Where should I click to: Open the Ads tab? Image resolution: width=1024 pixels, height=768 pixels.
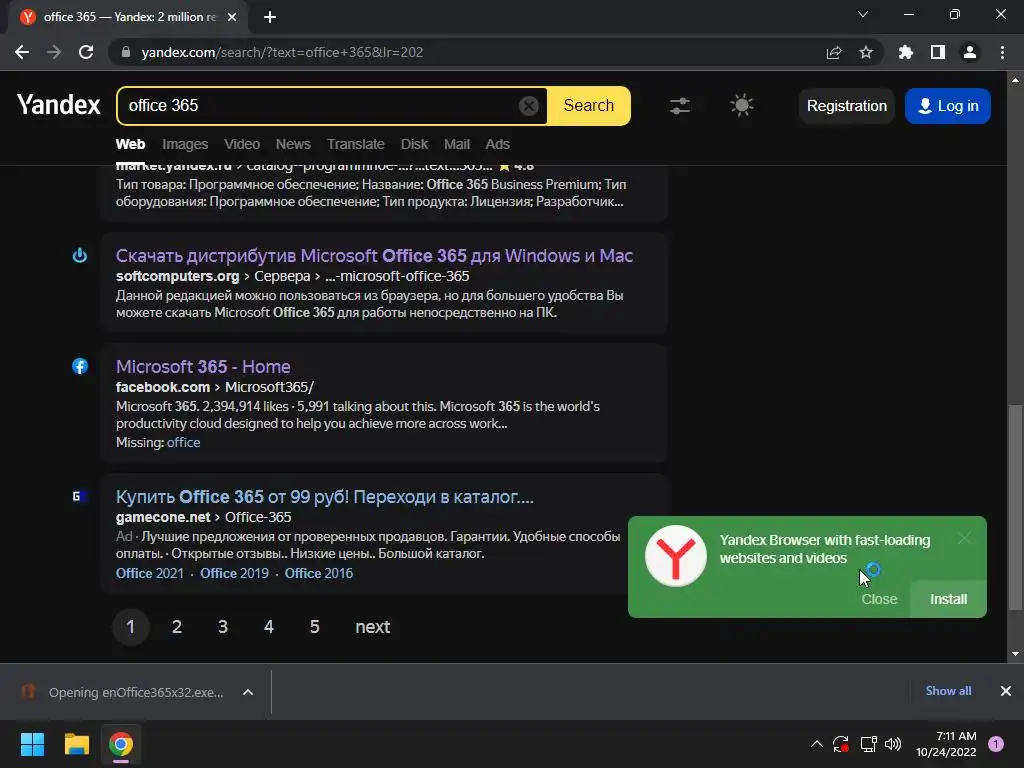pos(498,144)
